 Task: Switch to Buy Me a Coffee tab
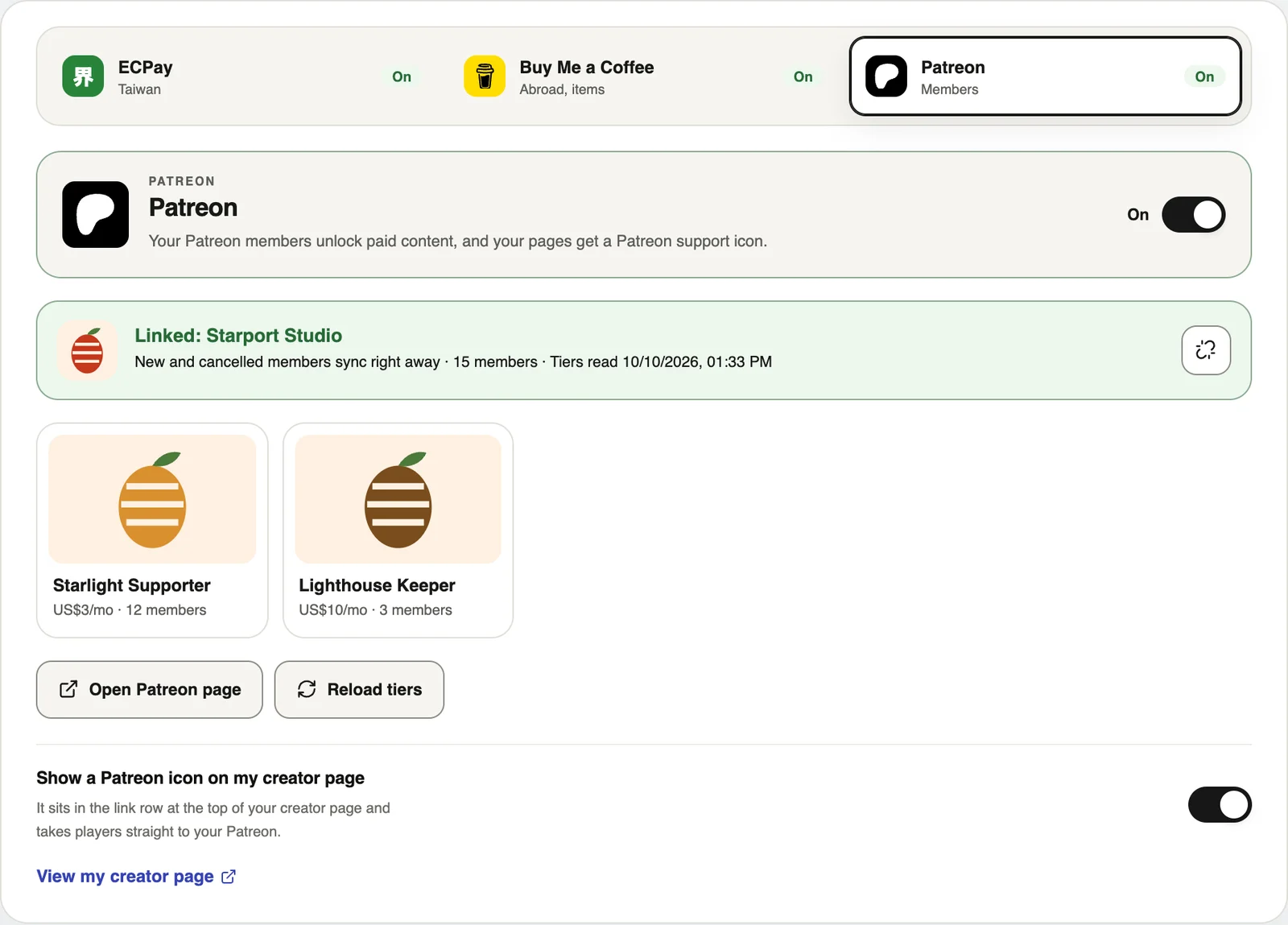[644, 76]
